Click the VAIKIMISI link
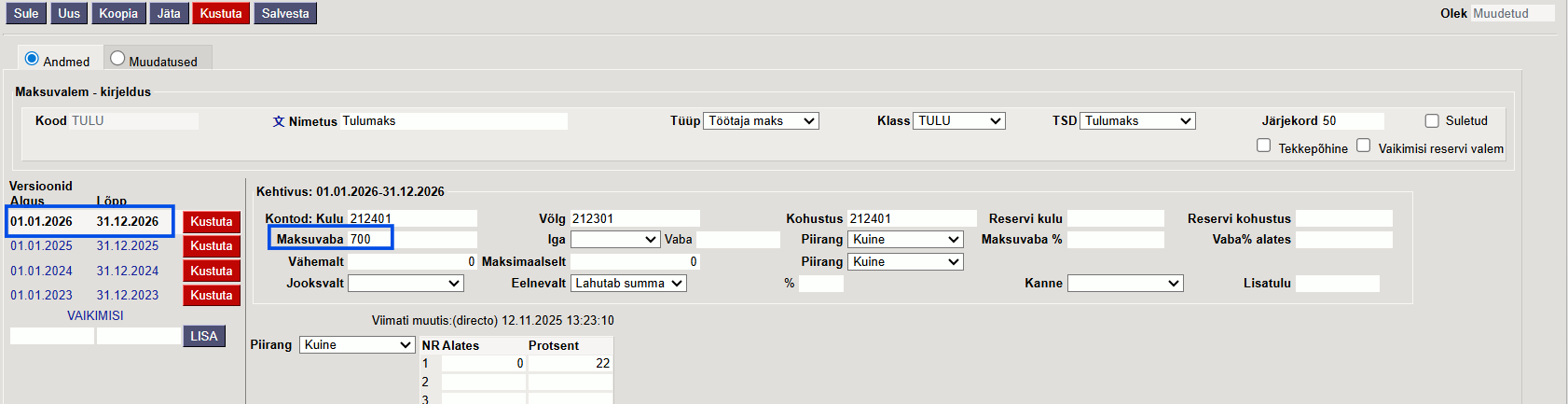The image size is (1568, 404). click(x=95, y=315)
